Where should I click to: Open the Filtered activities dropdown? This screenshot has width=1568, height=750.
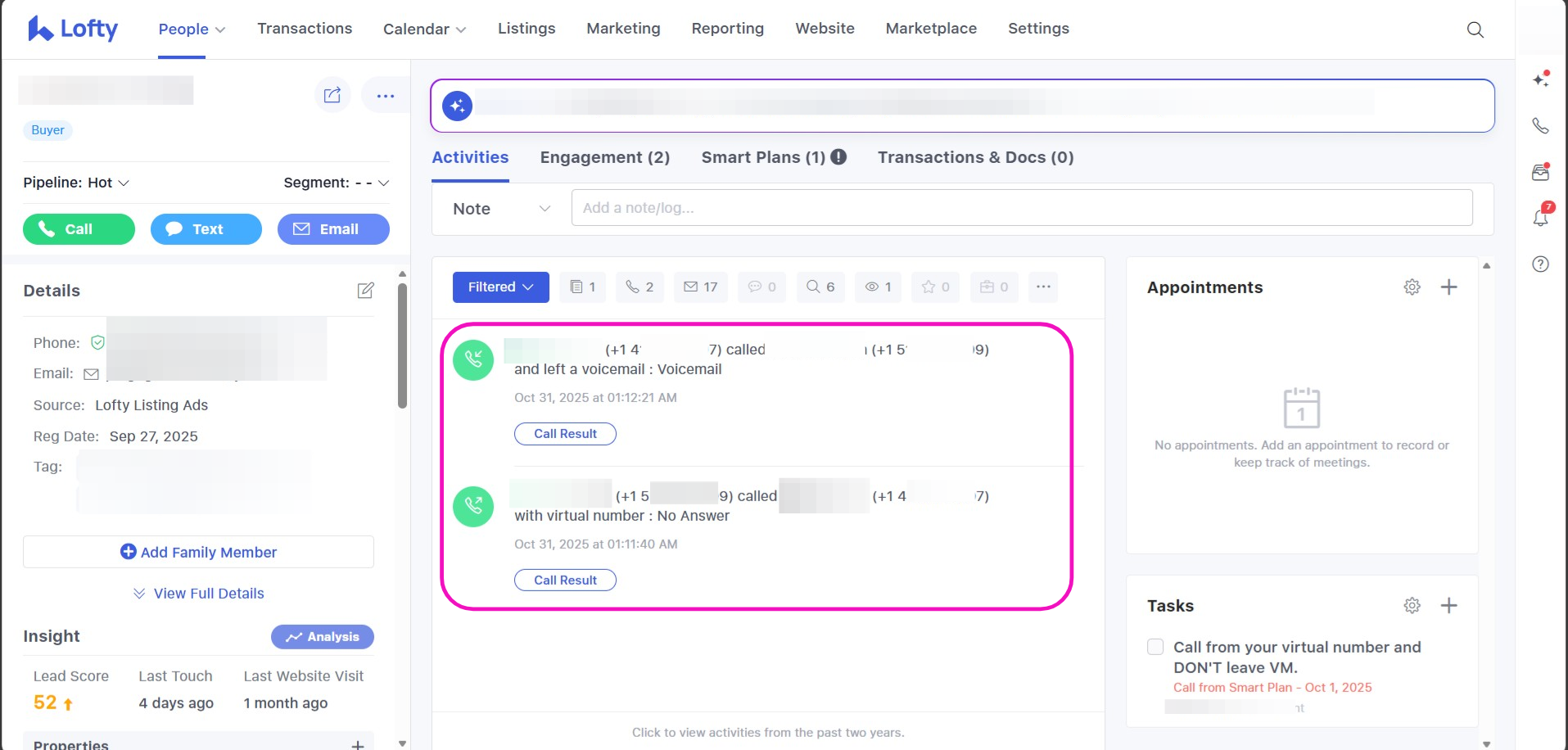500,287
